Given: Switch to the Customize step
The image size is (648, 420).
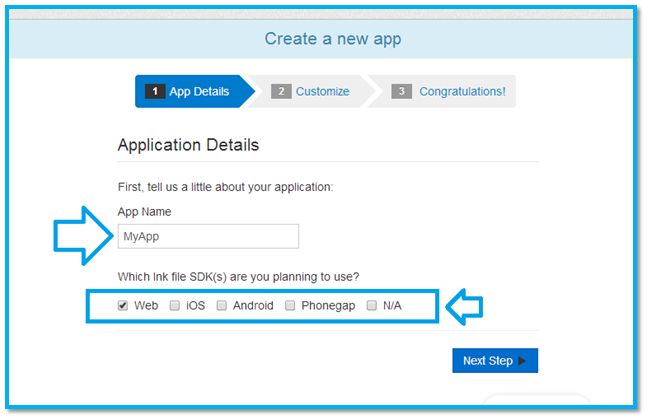Looking at the screenshot, I should [322, 92].
